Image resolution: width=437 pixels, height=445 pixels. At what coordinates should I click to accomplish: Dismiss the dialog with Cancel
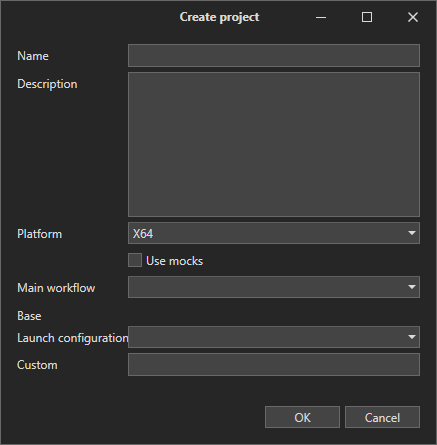click(382, 417)
